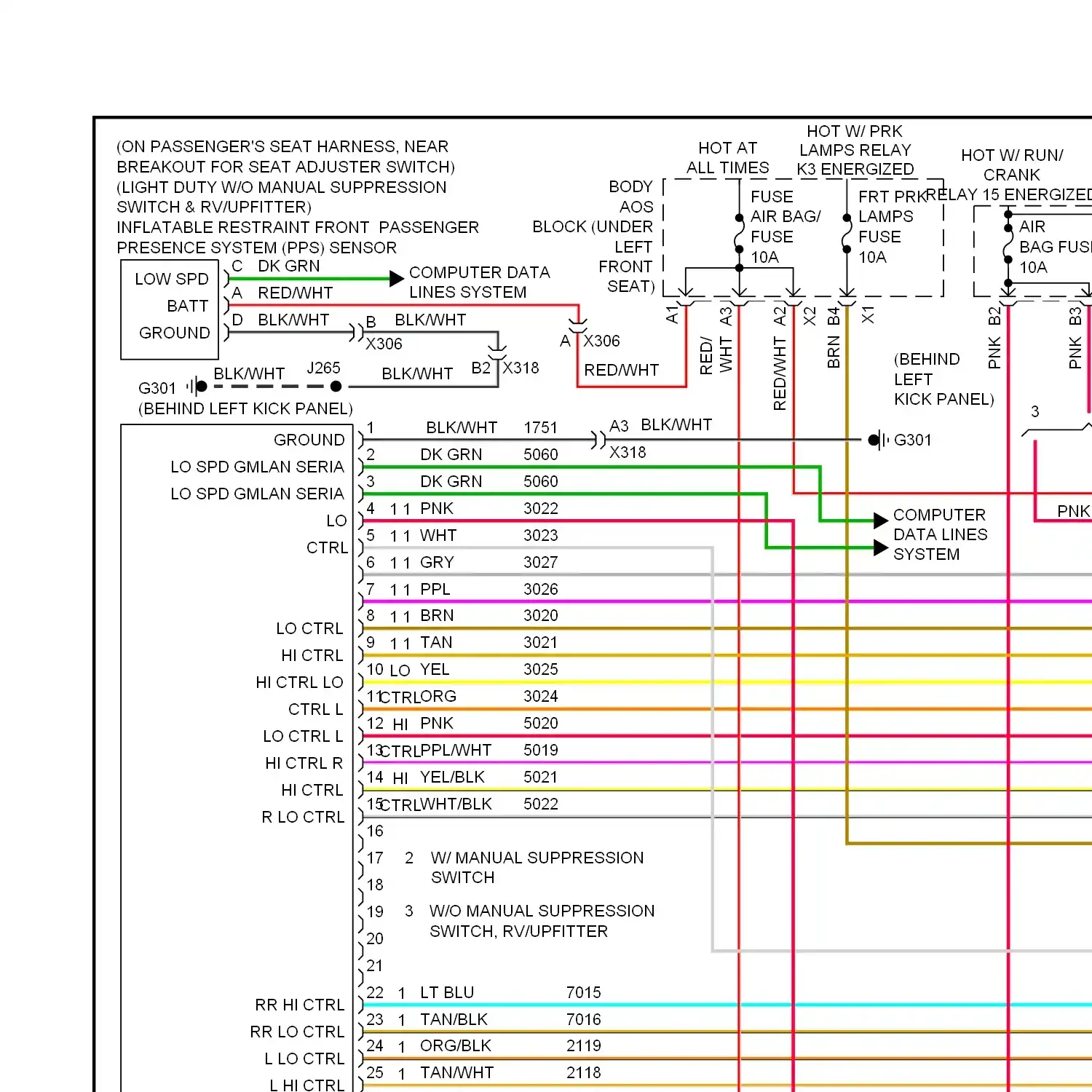Screen dimensions: 1092x1092
Task: Click 'RELAY 15 ENERGIZED' text
Action: (1009, 194)
